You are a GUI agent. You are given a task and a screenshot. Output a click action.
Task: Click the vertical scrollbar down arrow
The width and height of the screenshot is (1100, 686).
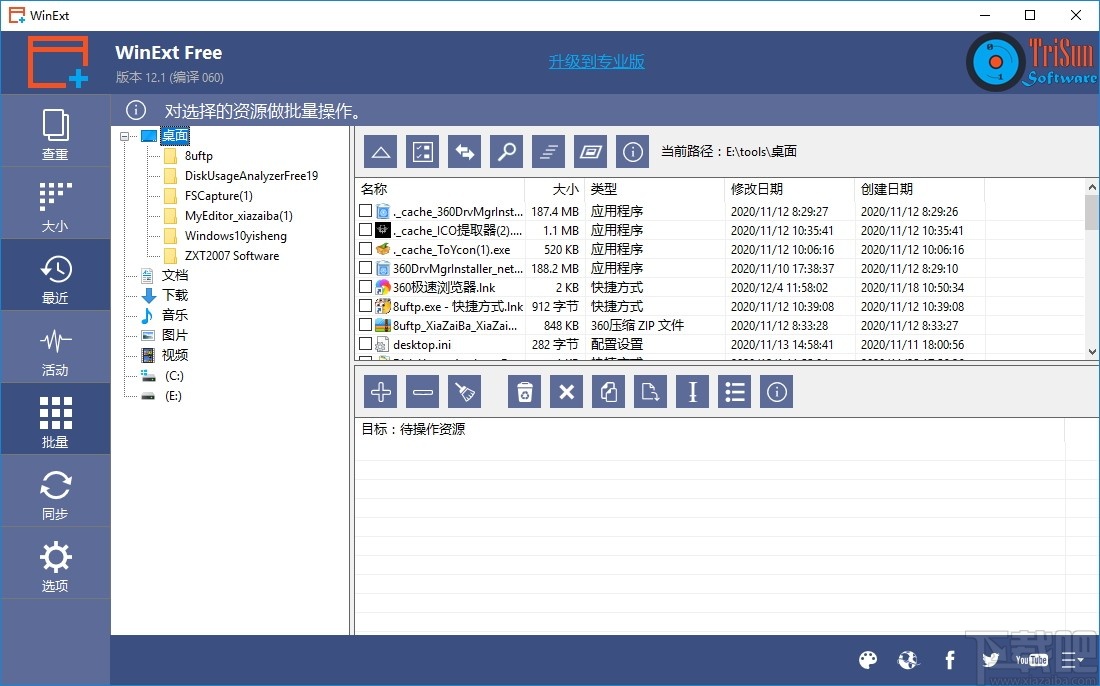[1091, 352]
